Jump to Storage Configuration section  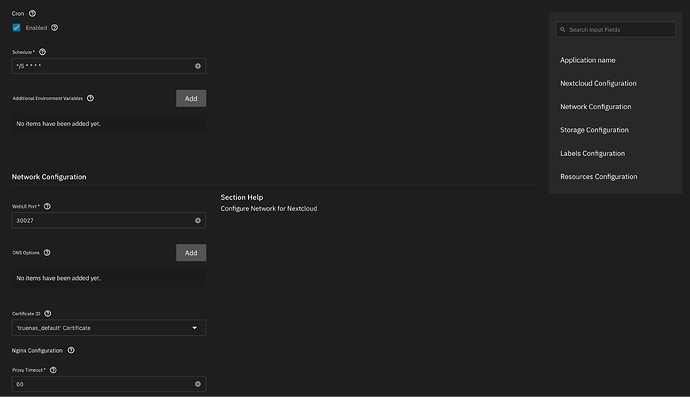(x=594, y=130)
